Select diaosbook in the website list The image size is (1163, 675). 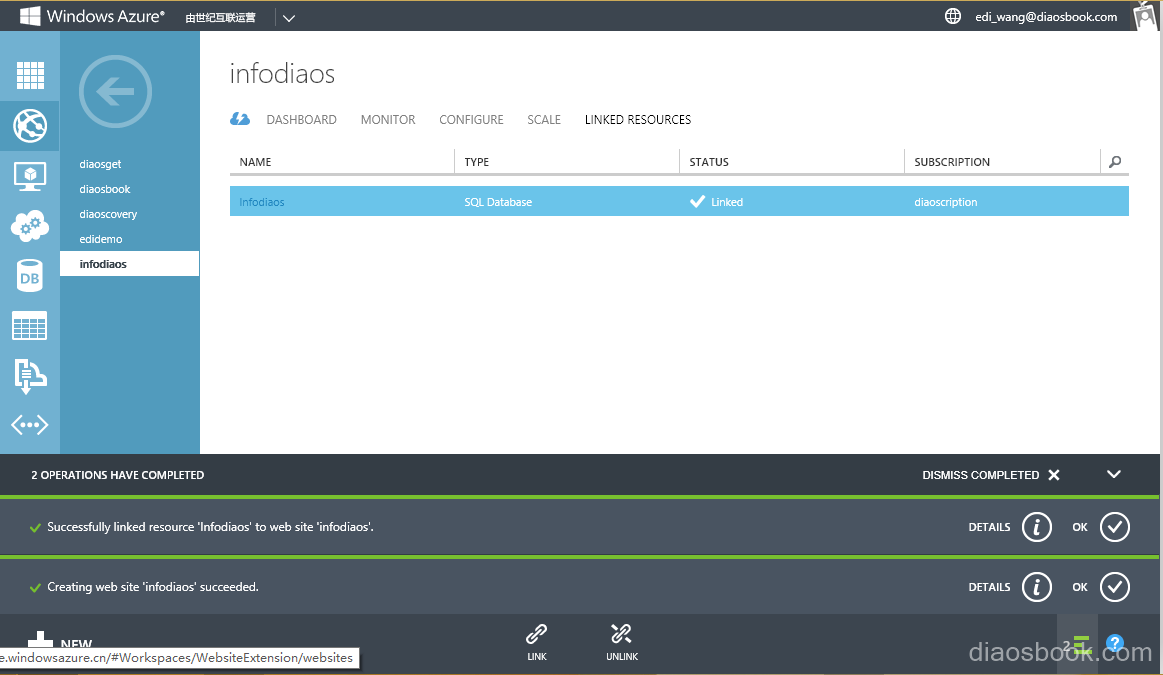coord(105,189)
